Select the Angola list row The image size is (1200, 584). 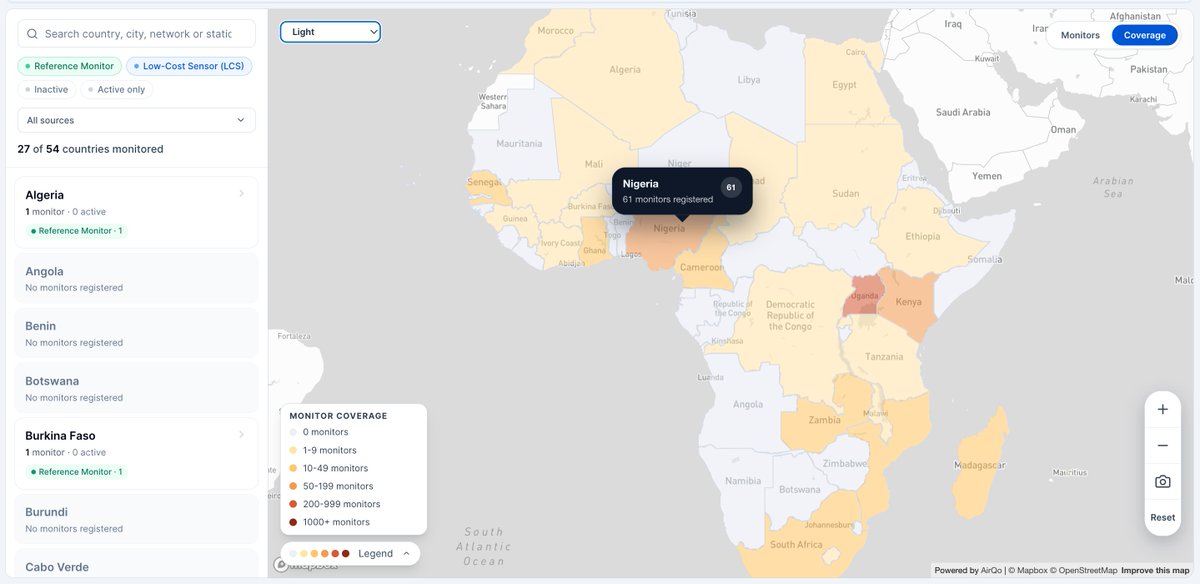pos(136,279)
